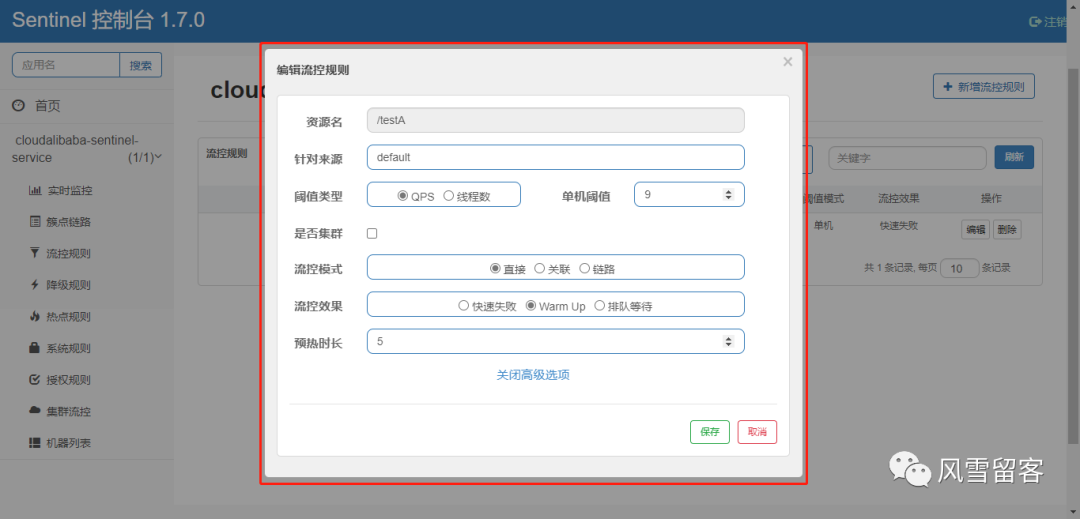This screenshot has height=519, width=1080.
Task: Click the blue 刷新 button
Action: point(1014,157)
